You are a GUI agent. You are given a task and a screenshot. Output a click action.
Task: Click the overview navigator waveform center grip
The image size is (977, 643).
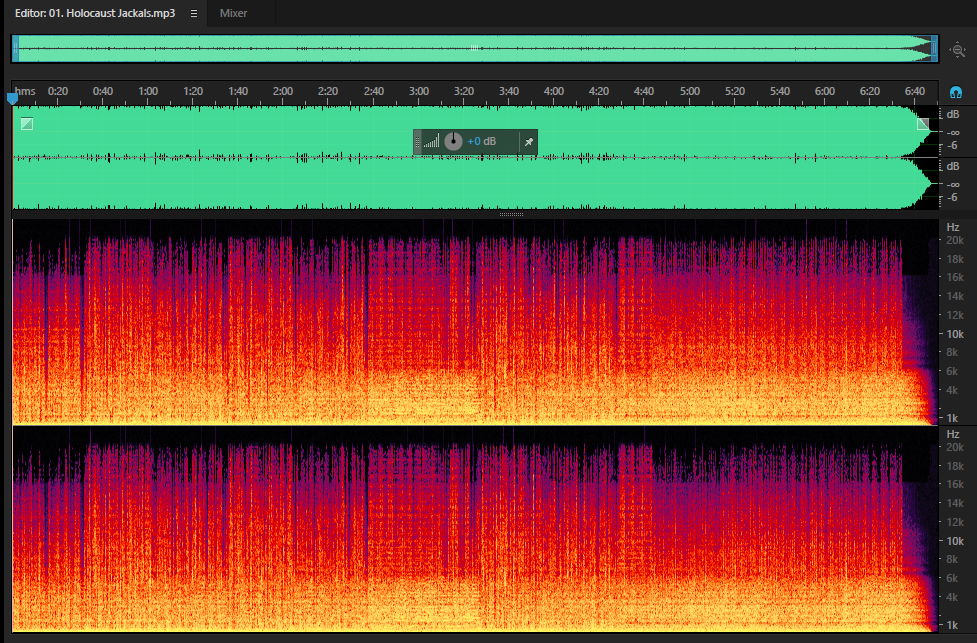[475, 48]
